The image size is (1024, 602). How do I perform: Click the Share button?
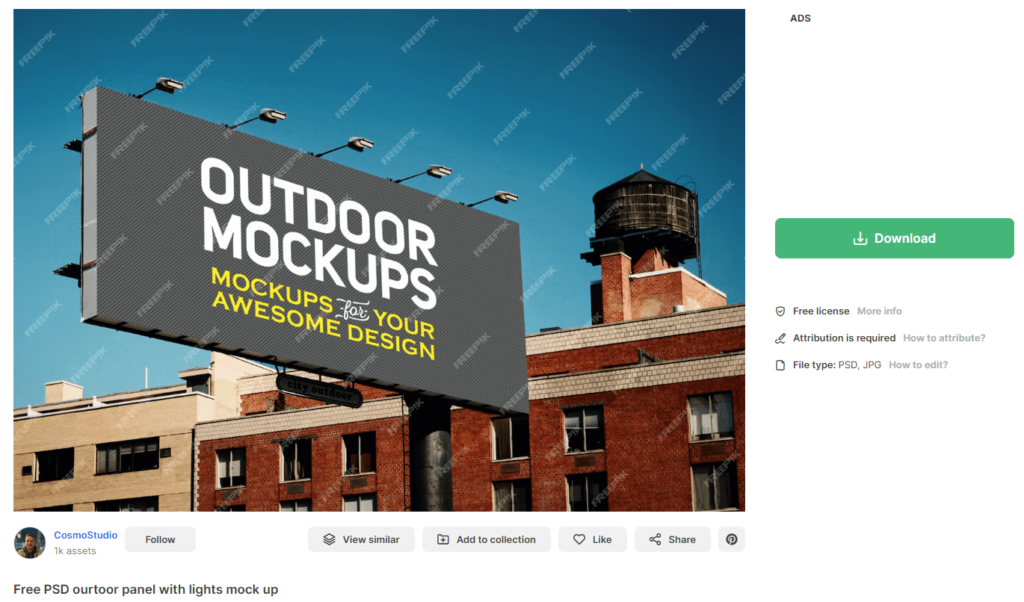click(672, 539)
